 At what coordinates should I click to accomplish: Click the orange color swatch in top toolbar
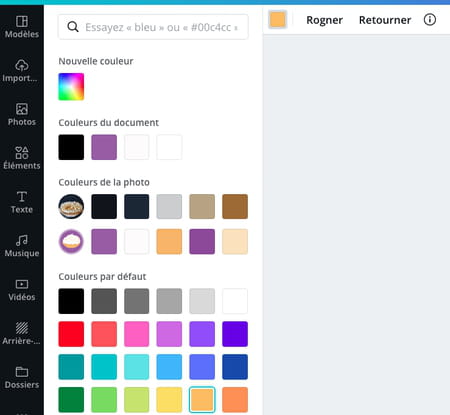pos(278,19)
